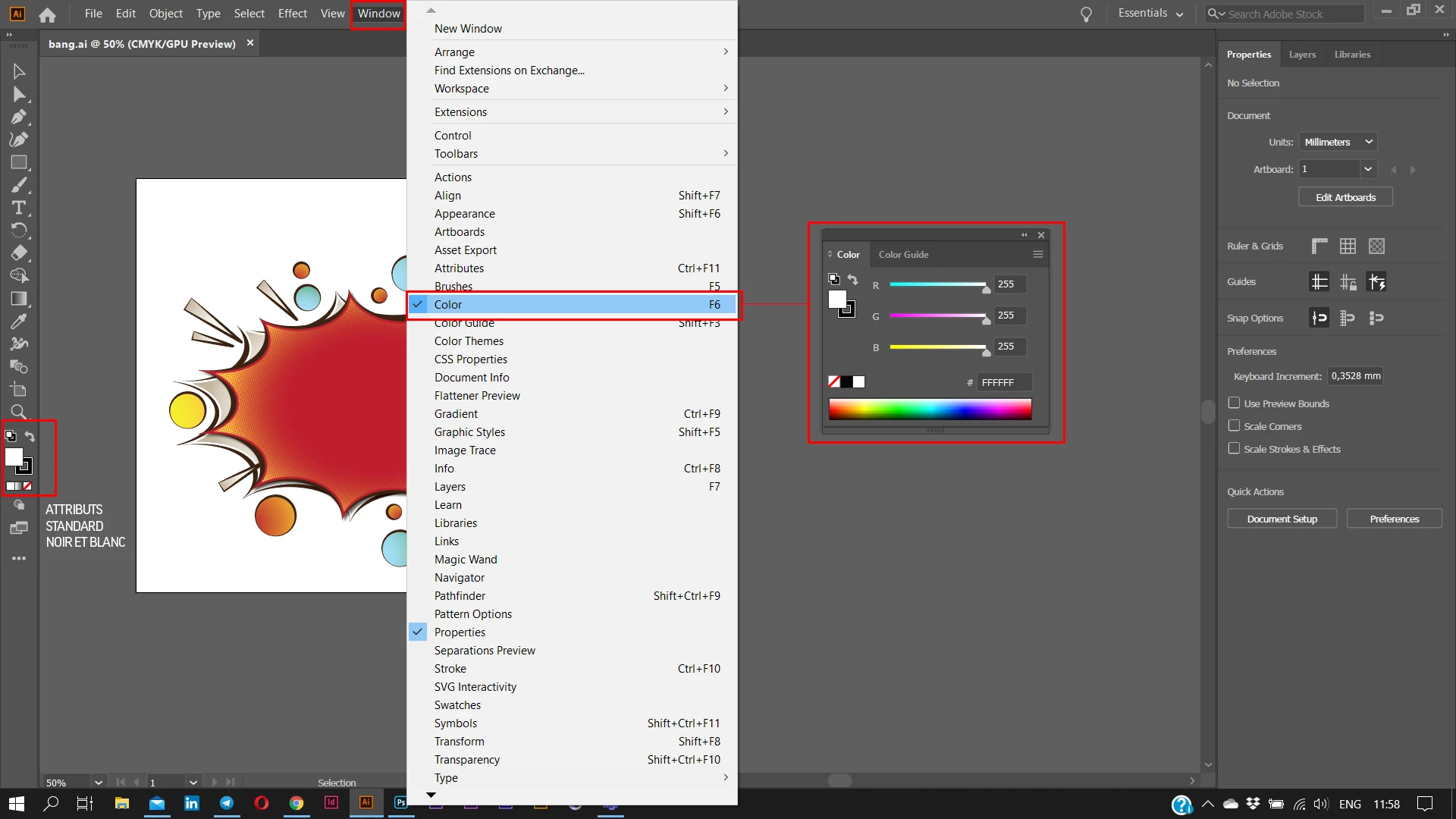Select the Rectangle tool
This screenshot has width=1456, height=819.
click(19, 162)
